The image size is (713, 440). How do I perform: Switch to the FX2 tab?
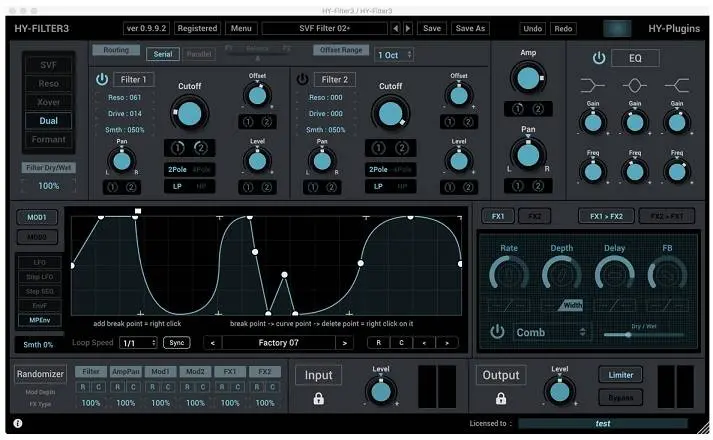[535, 216]
